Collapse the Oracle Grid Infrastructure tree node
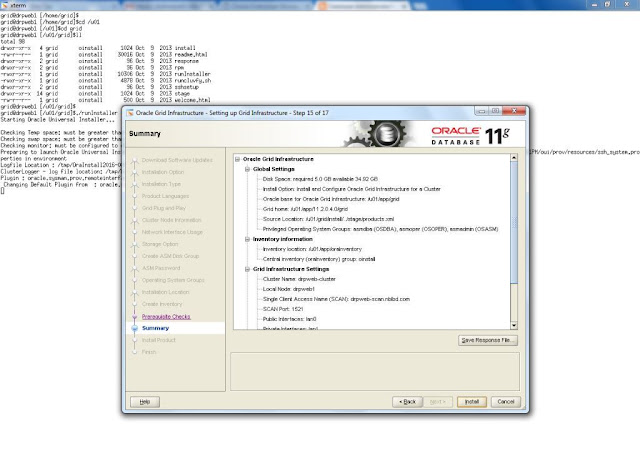 coord(238,159)
